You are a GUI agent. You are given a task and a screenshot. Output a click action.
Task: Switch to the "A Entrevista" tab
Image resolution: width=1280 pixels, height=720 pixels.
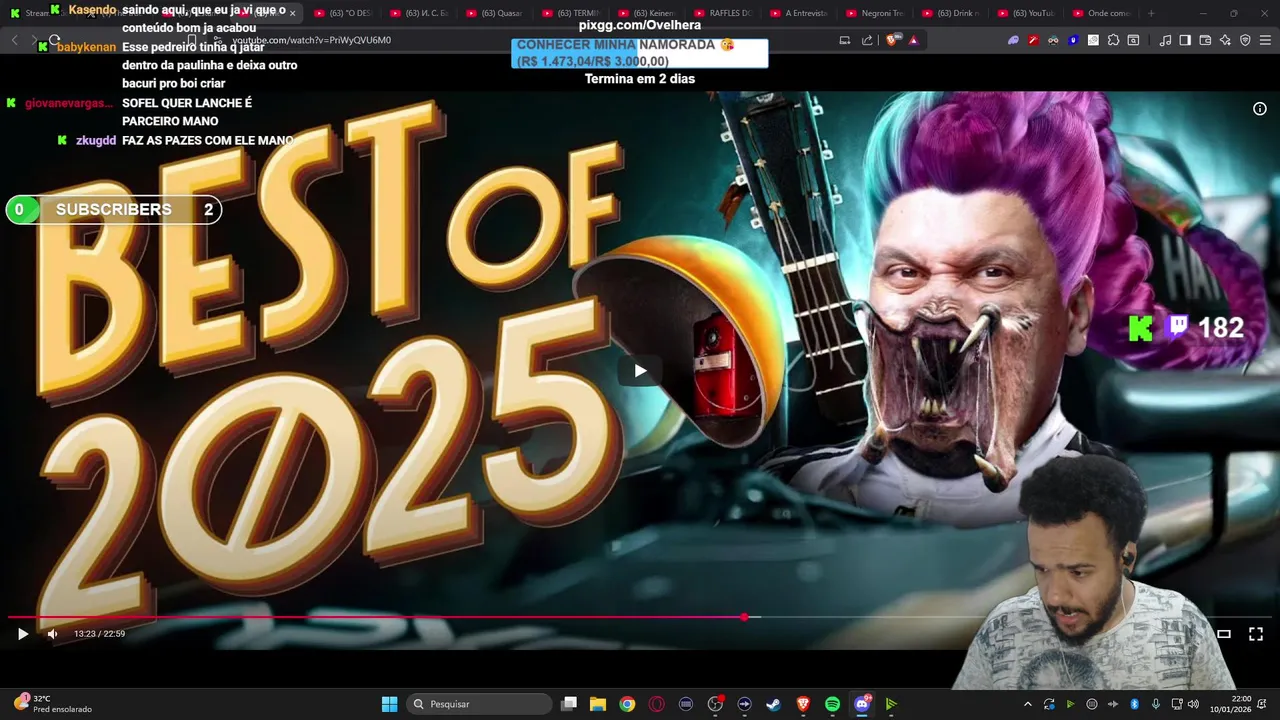click(x=798, y=13)
